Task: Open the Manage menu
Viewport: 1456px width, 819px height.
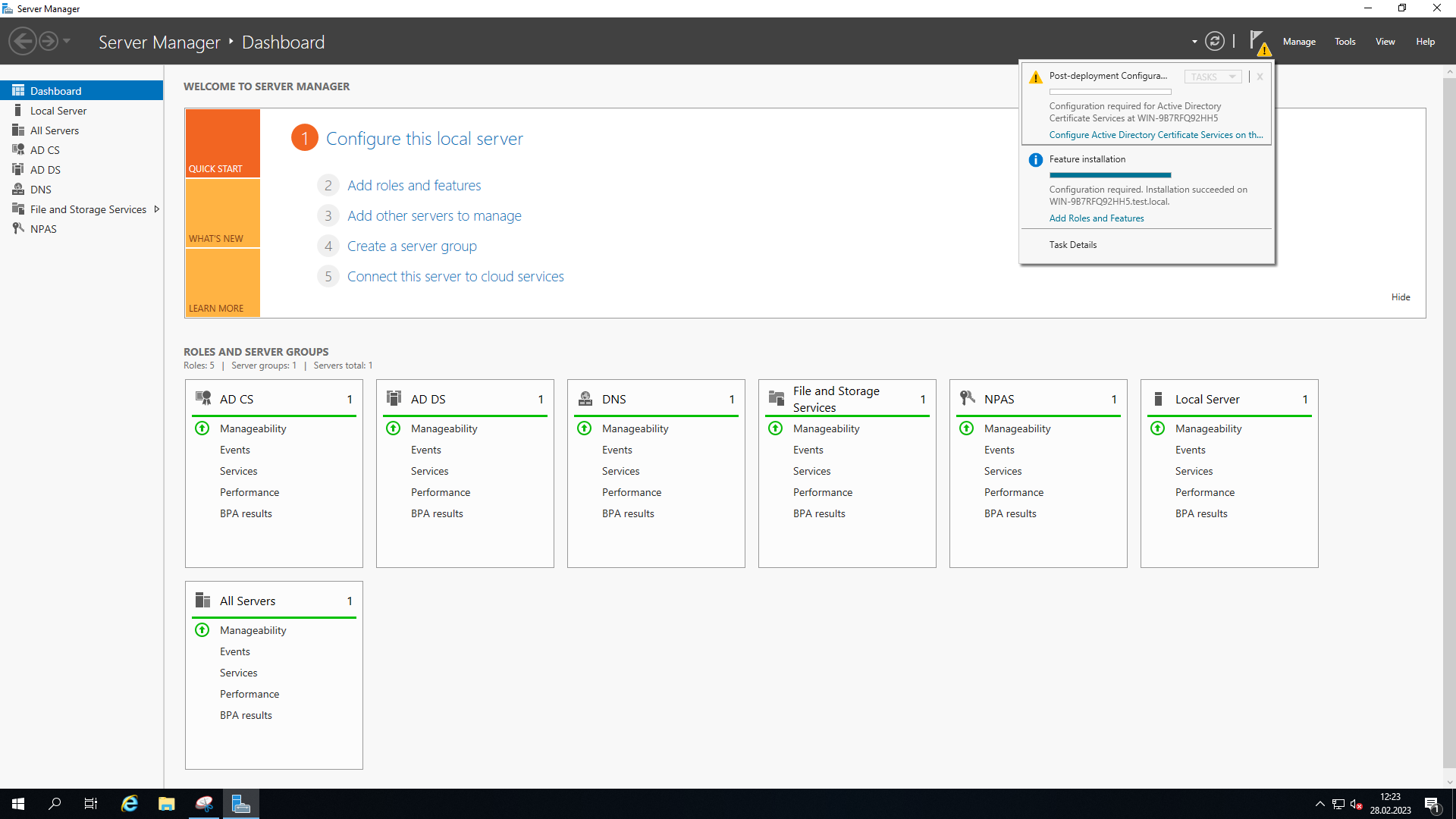Action: (x=1299, y=42)
